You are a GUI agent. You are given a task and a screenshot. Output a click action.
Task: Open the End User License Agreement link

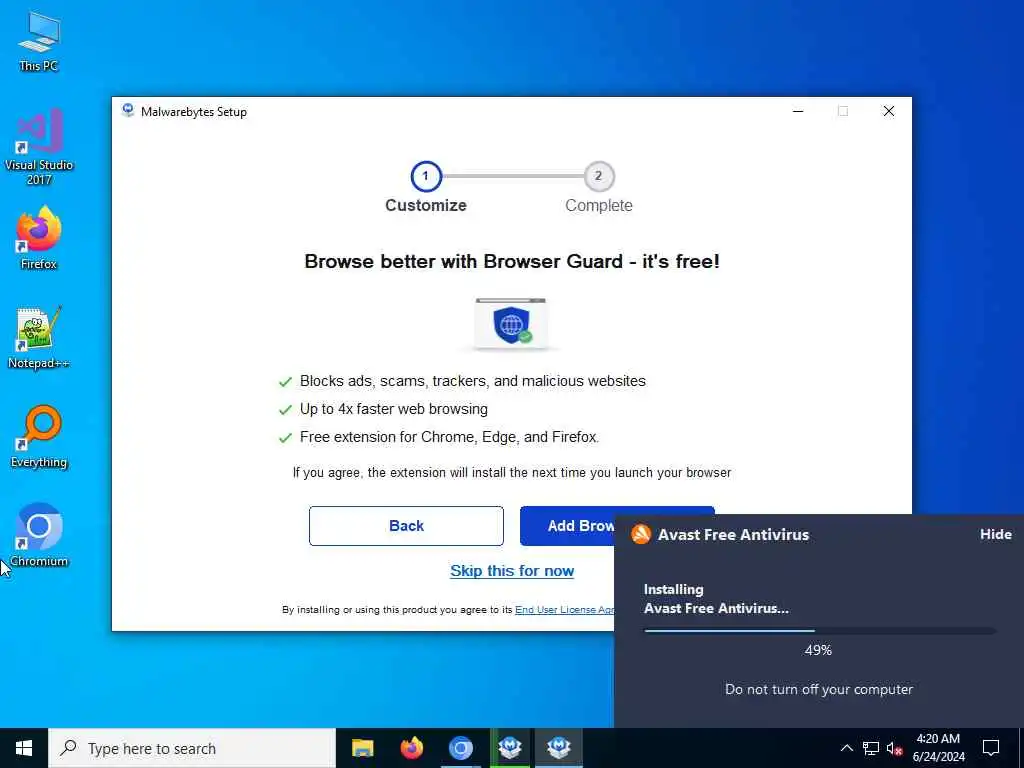click(564, 609)
